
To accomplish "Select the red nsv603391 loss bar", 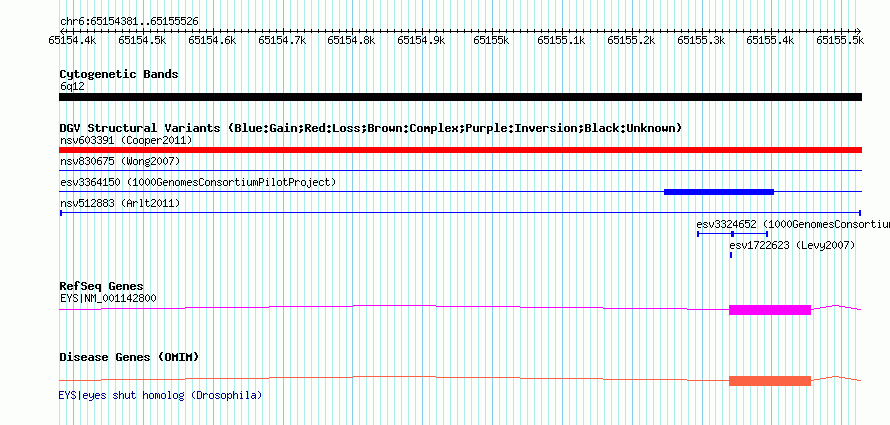I will (x=460, y=150).
